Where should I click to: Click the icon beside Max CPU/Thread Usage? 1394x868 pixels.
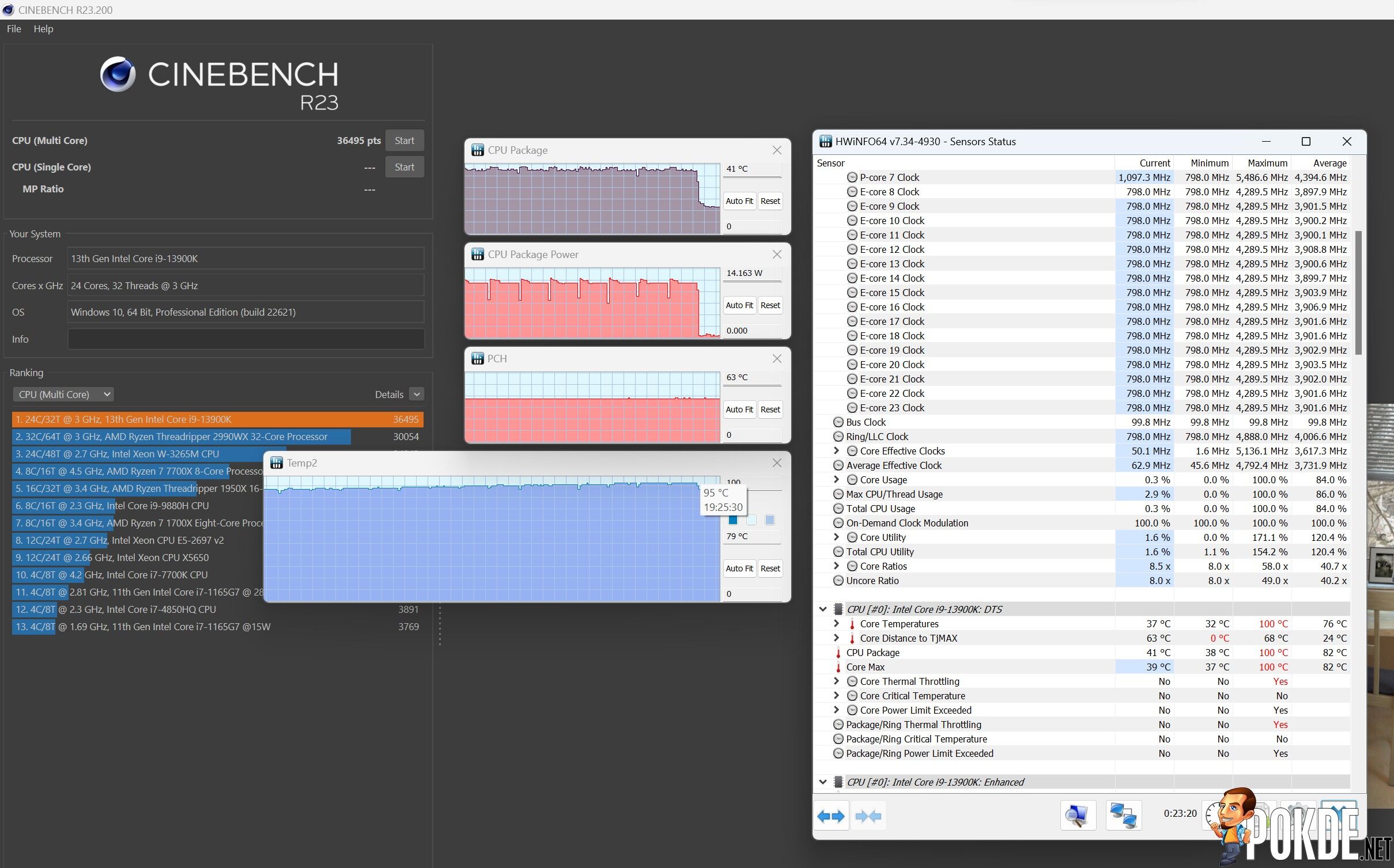pyautogui.click(x=838, y=494)
